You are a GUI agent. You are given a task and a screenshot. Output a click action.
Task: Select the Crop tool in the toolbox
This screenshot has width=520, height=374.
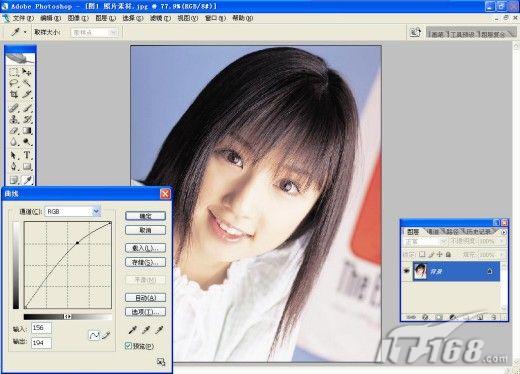click(x=14, y=94)
